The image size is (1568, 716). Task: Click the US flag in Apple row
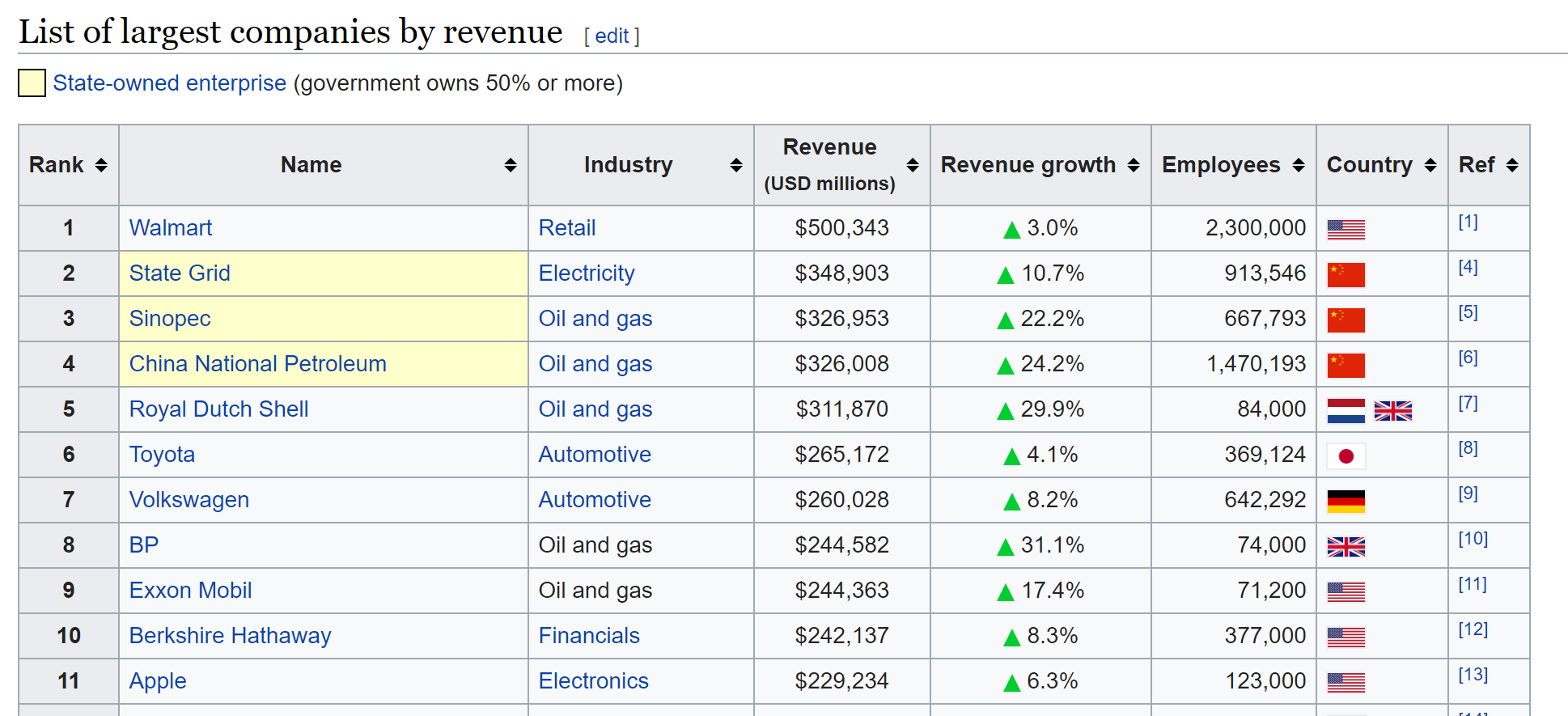pos(1346,683)
